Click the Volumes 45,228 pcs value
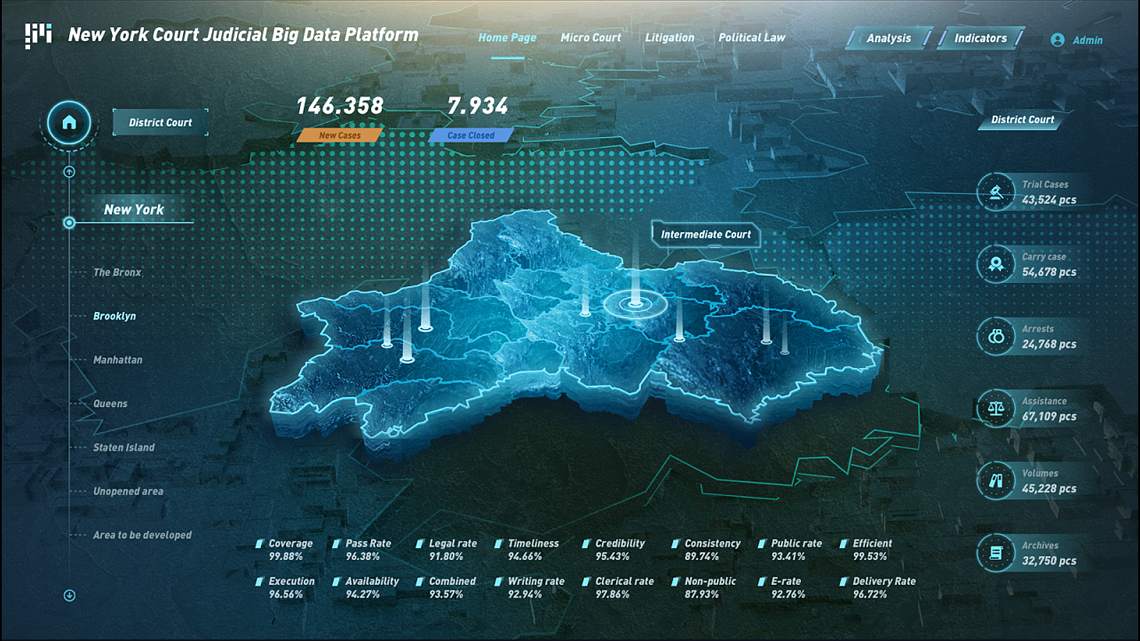This screenshot has height=641, width=1140. coord(1049,488)
